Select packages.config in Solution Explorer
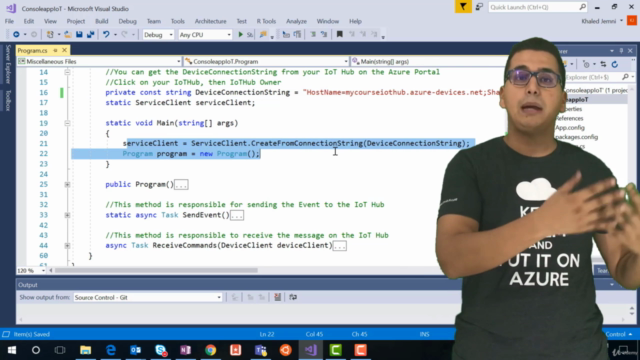This screenshot has height=360, width=640. [576, 137]
